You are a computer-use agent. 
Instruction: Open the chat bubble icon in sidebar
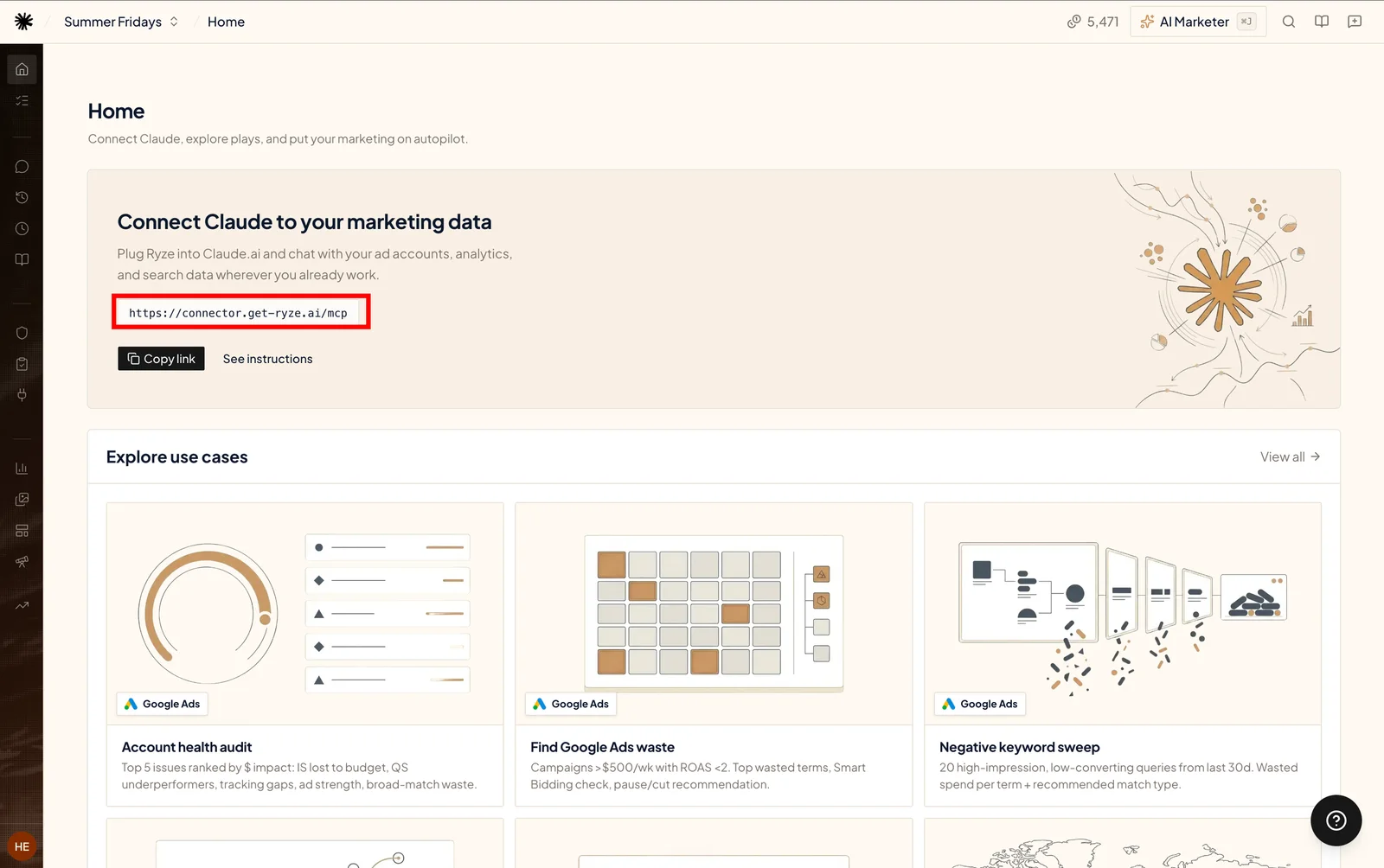click(x=22, y=166)
